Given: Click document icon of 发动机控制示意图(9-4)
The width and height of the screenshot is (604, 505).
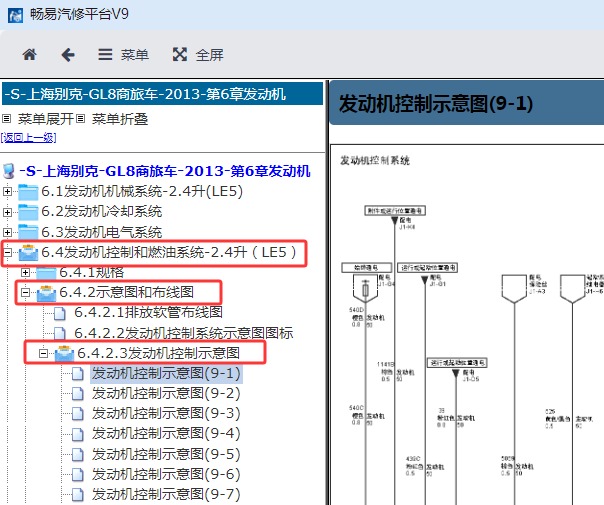Looking at the screenshot, I should [78, 434].
